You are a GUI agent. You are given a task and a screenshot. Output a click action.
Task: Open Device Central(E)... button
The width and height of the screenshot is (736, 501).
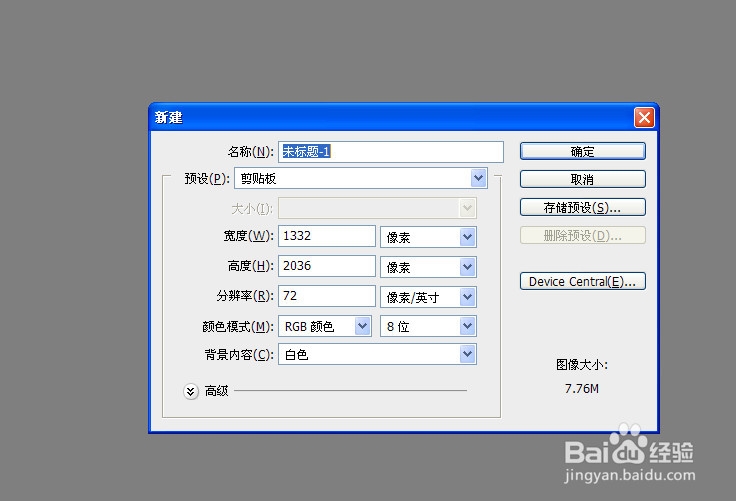(583, 281)
